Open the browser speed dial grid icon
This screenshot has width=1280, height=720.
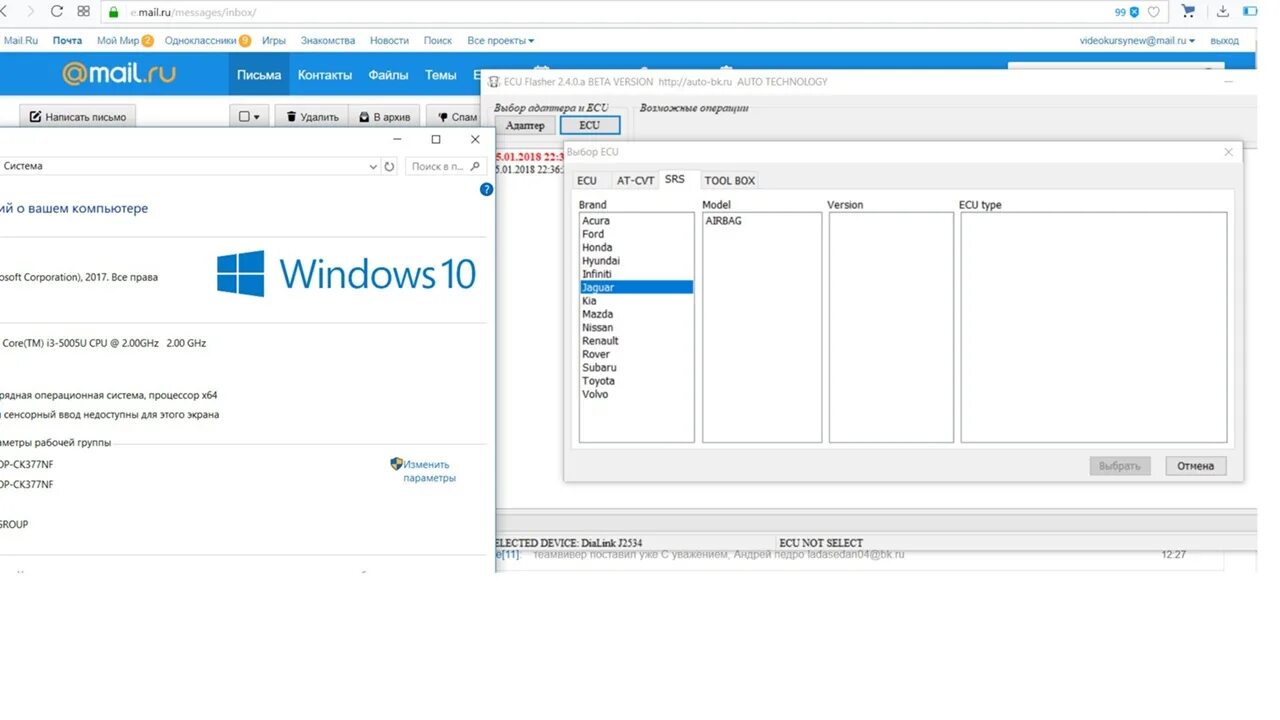83,12
